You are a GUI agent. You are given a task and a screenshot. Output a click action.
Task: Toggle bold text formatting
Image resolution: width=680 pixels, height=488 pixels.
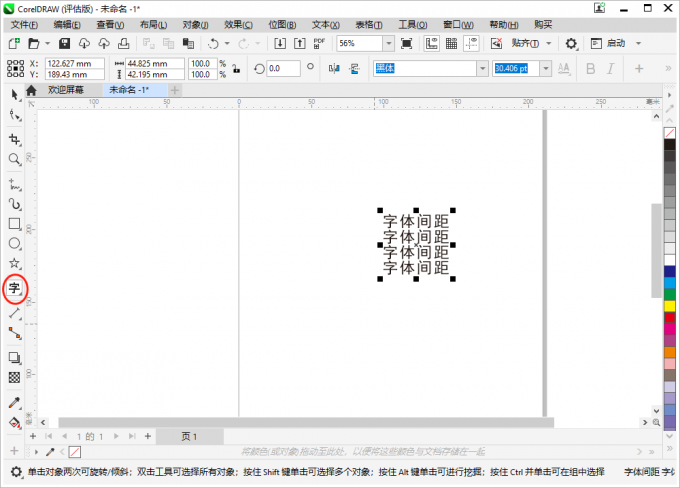590,68
